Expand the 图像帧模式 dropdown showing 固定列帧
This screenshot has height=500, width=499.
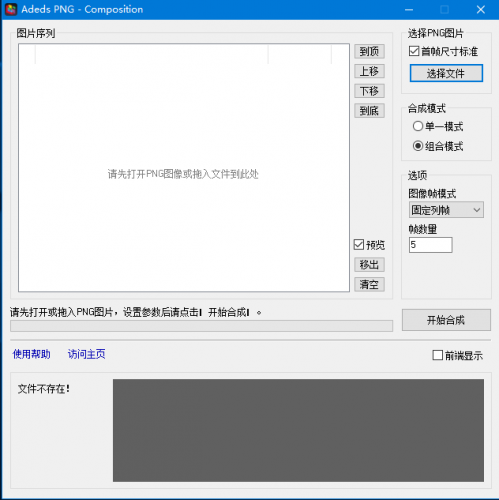pos(446,210)
